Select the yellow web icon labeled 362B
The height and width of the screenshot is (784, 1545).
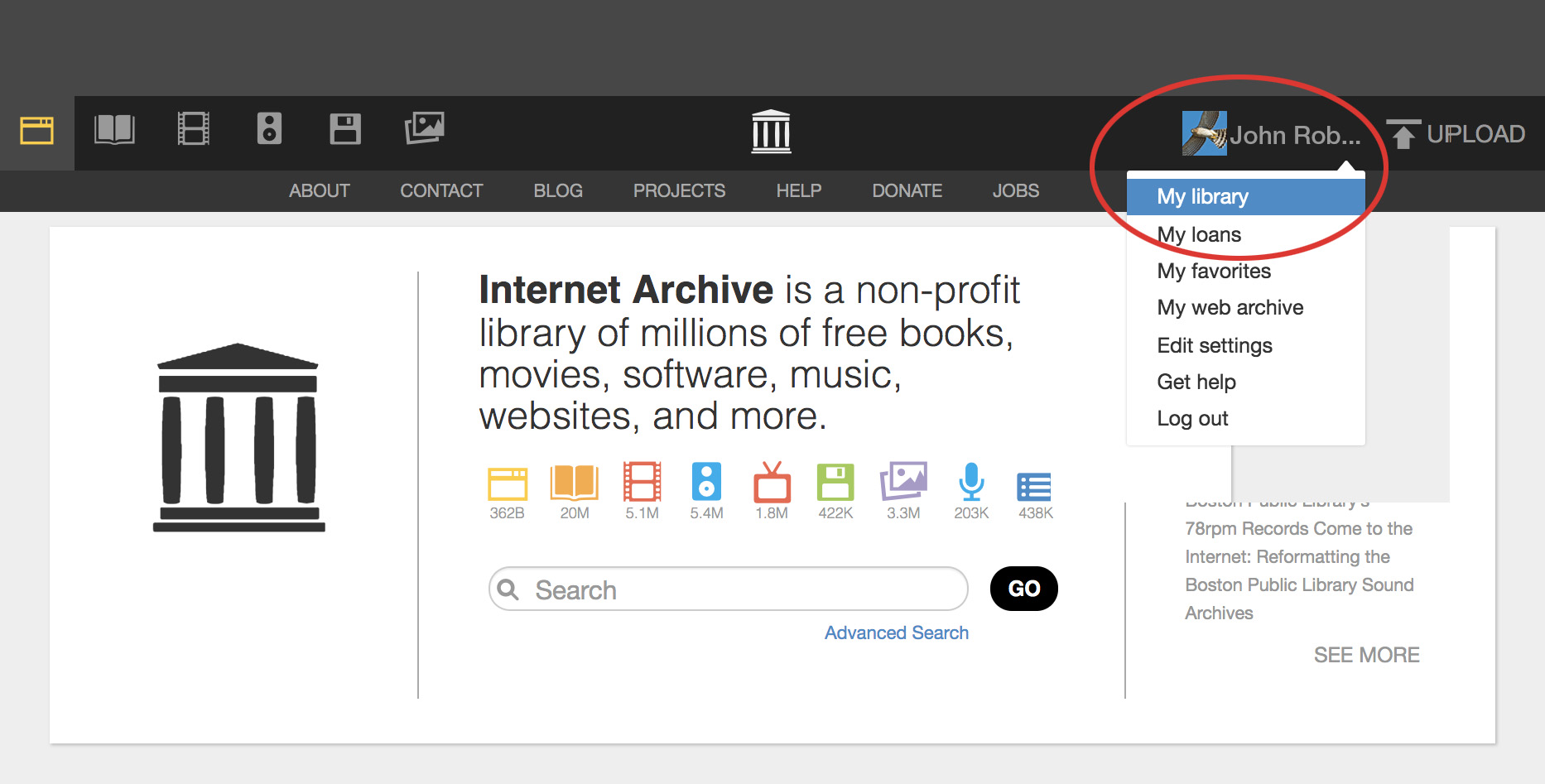click(508, 484)
